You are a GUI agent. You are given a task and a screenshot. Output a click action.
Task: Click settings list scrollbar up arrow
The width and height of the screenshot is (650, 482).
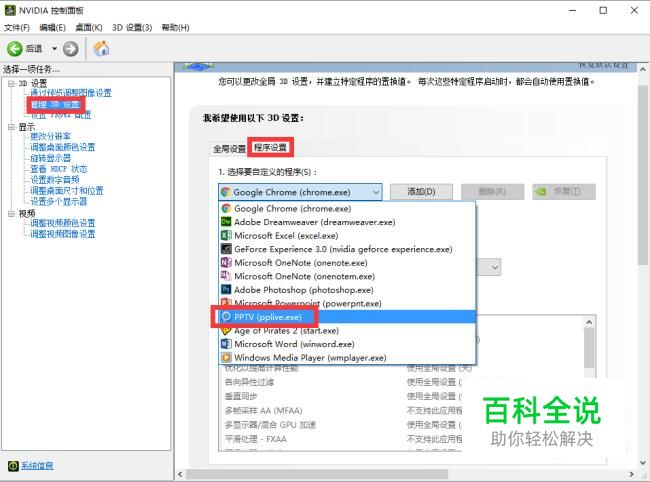[589, 322]
